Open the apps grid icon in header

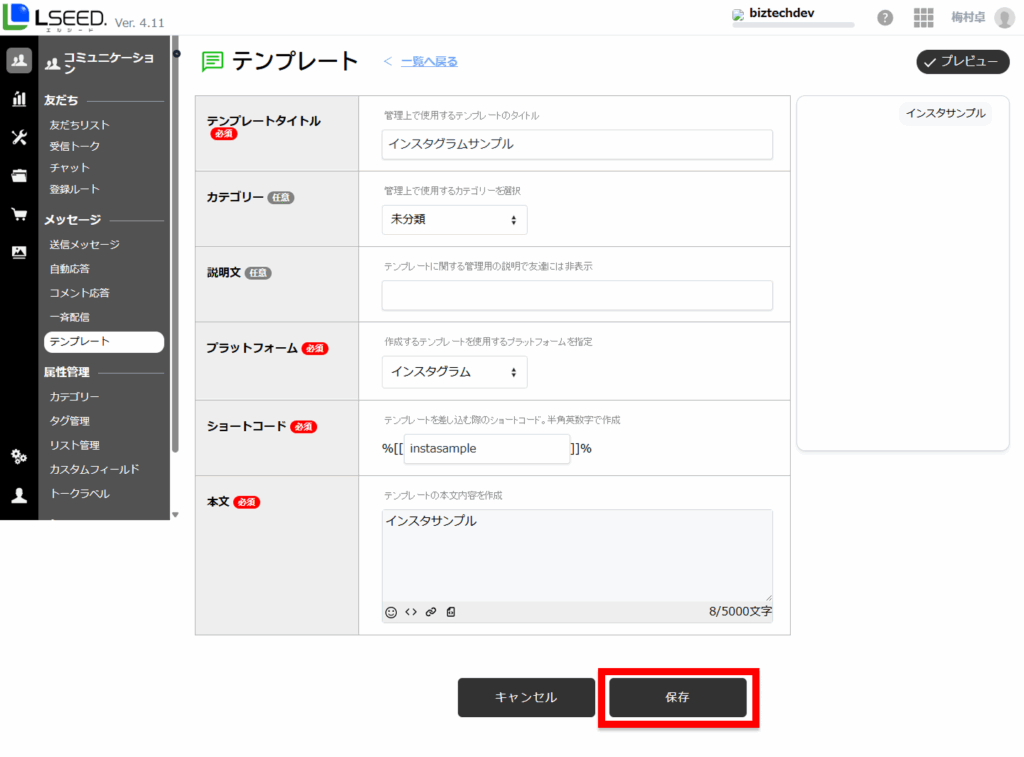[923, 18]
